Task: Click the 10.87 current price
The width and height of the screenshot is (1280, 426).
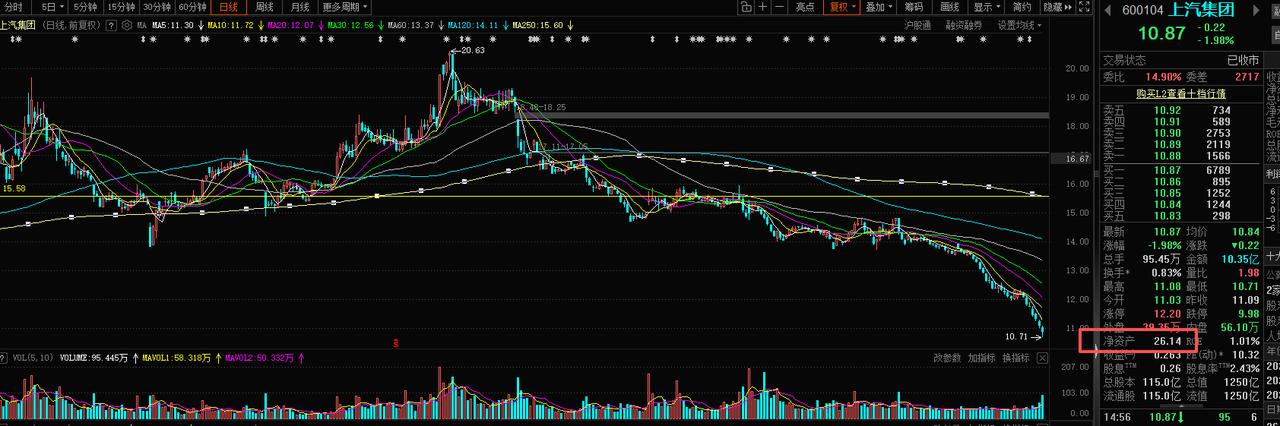Action: pyautogui.click(x=1162, y=33)
